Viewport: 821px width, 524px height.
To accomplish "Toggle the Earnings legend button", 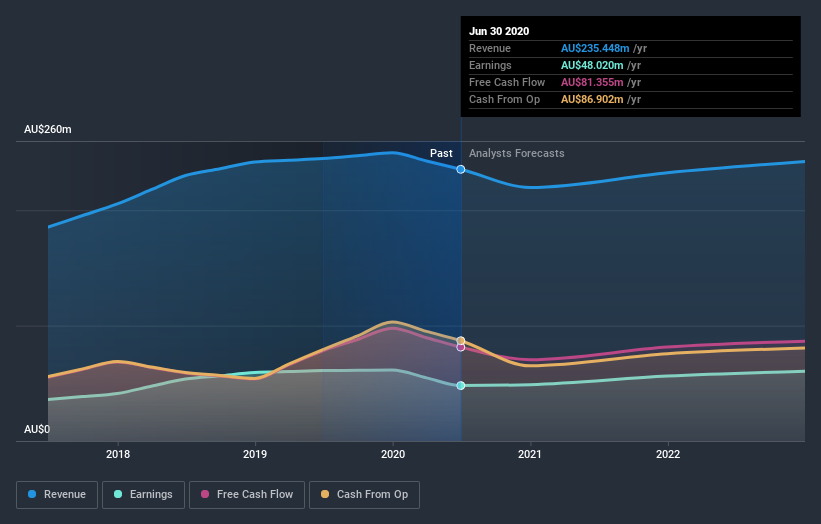I will point(143,495).
